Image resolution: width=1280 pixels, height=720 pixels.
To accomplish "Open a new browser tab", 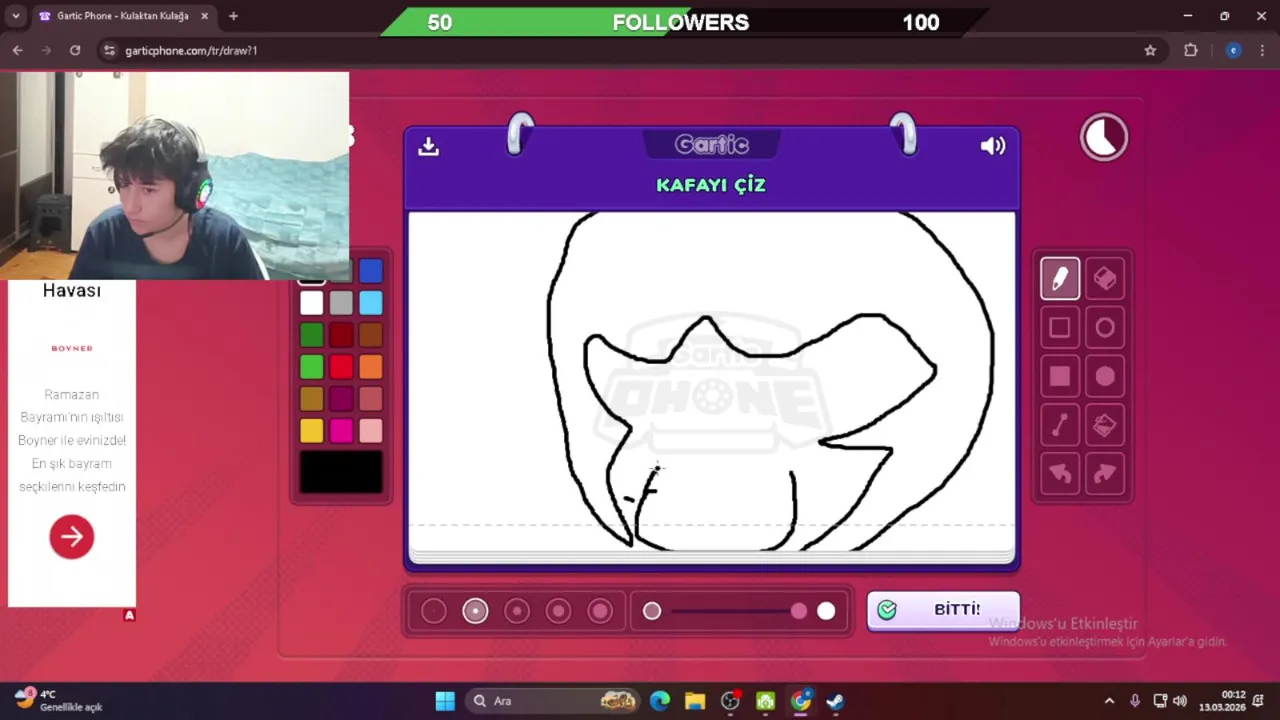I will pos(233,16).
